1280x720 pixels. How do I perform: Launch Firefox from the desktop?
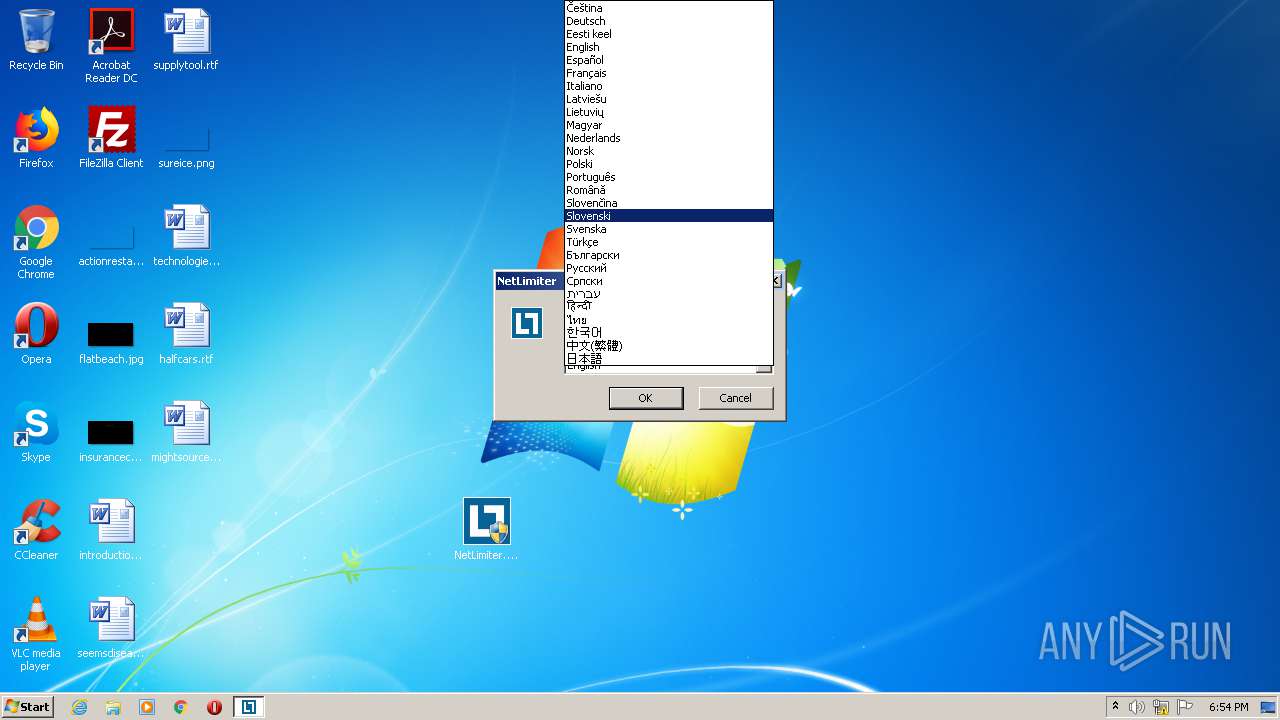[36, 138]
